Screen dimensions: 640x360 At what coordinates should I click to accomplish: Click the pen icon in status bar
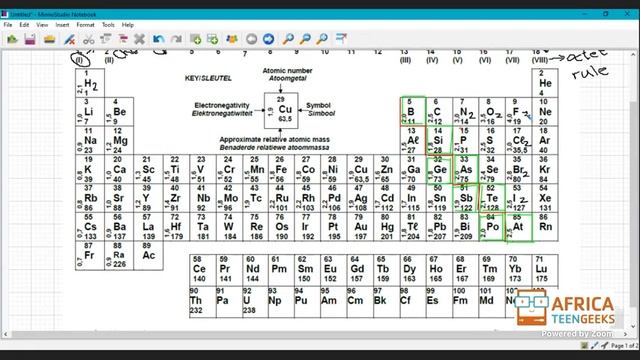[595, 346]
